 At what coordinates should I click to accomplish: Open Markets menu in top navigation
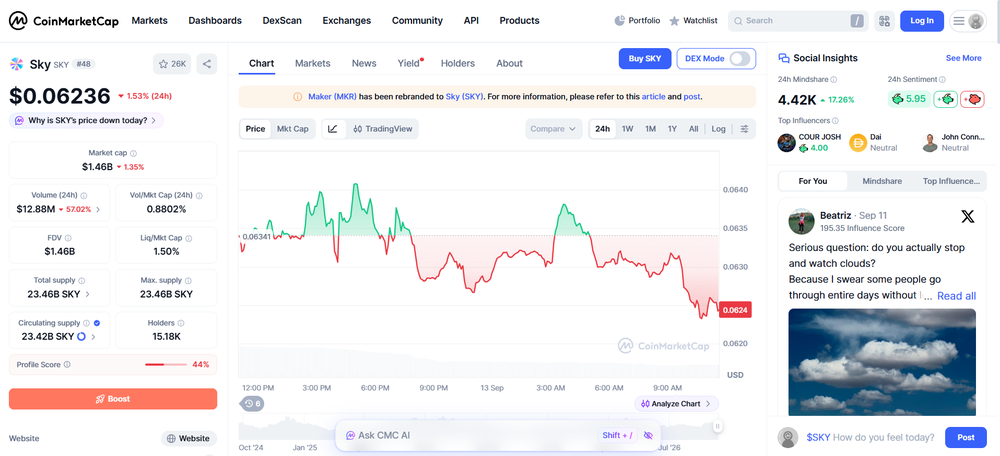pyautogui.click(x=149, y=20)
